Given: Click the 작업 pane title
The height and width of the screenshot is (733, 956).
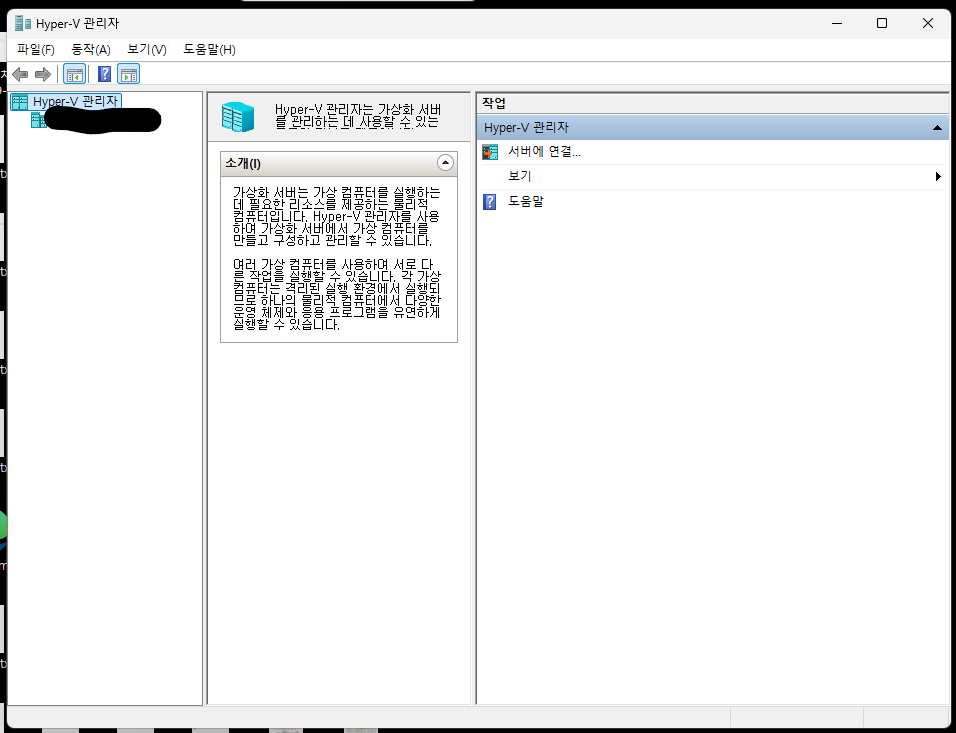Looking at the screenshot, I should 494,103.
